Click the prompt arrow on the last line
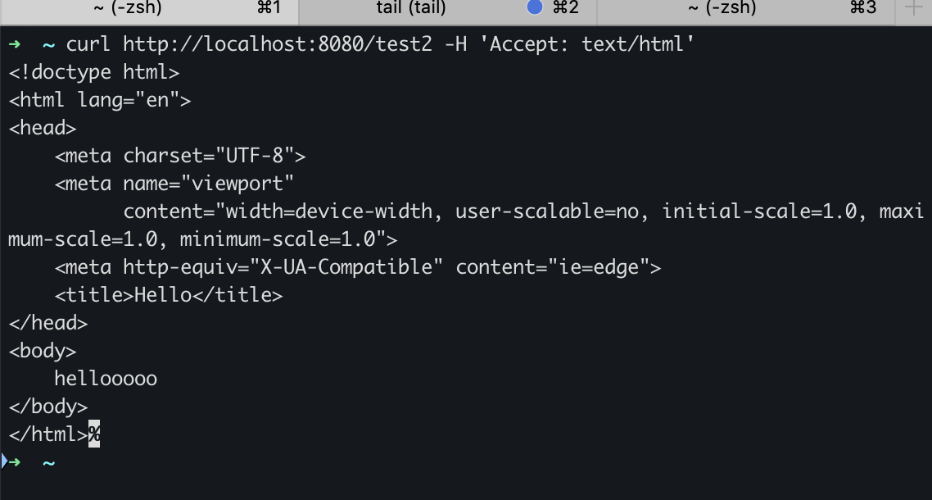This screenshot has width=932, height=500. [x=12, y=462]
